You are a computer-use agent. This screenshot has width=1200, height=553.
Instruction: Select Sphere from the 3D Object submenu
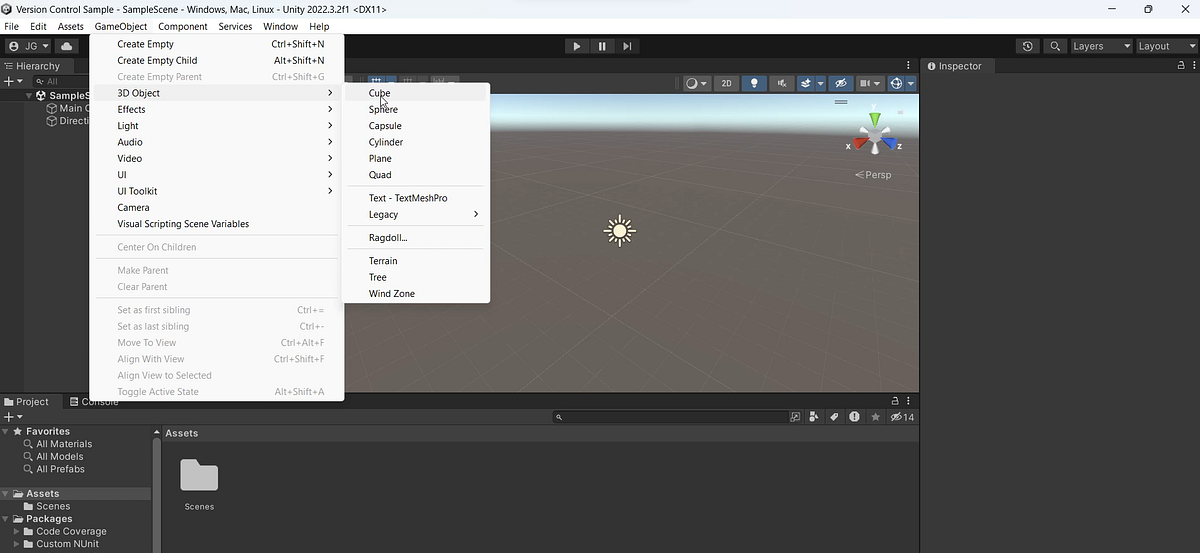[416, 109]
